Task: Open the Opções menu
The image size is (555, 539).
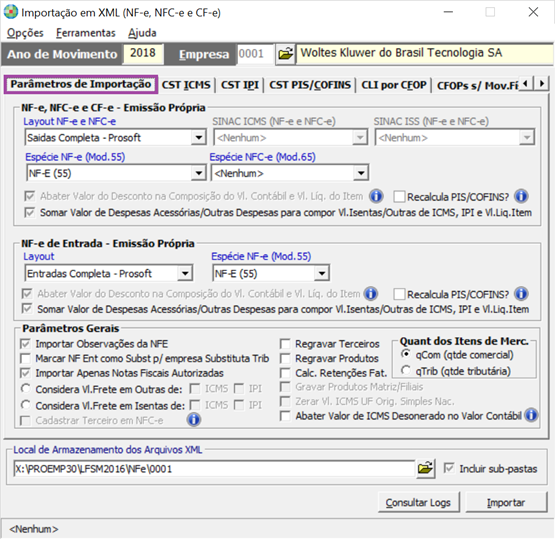Action: point(25,33)
